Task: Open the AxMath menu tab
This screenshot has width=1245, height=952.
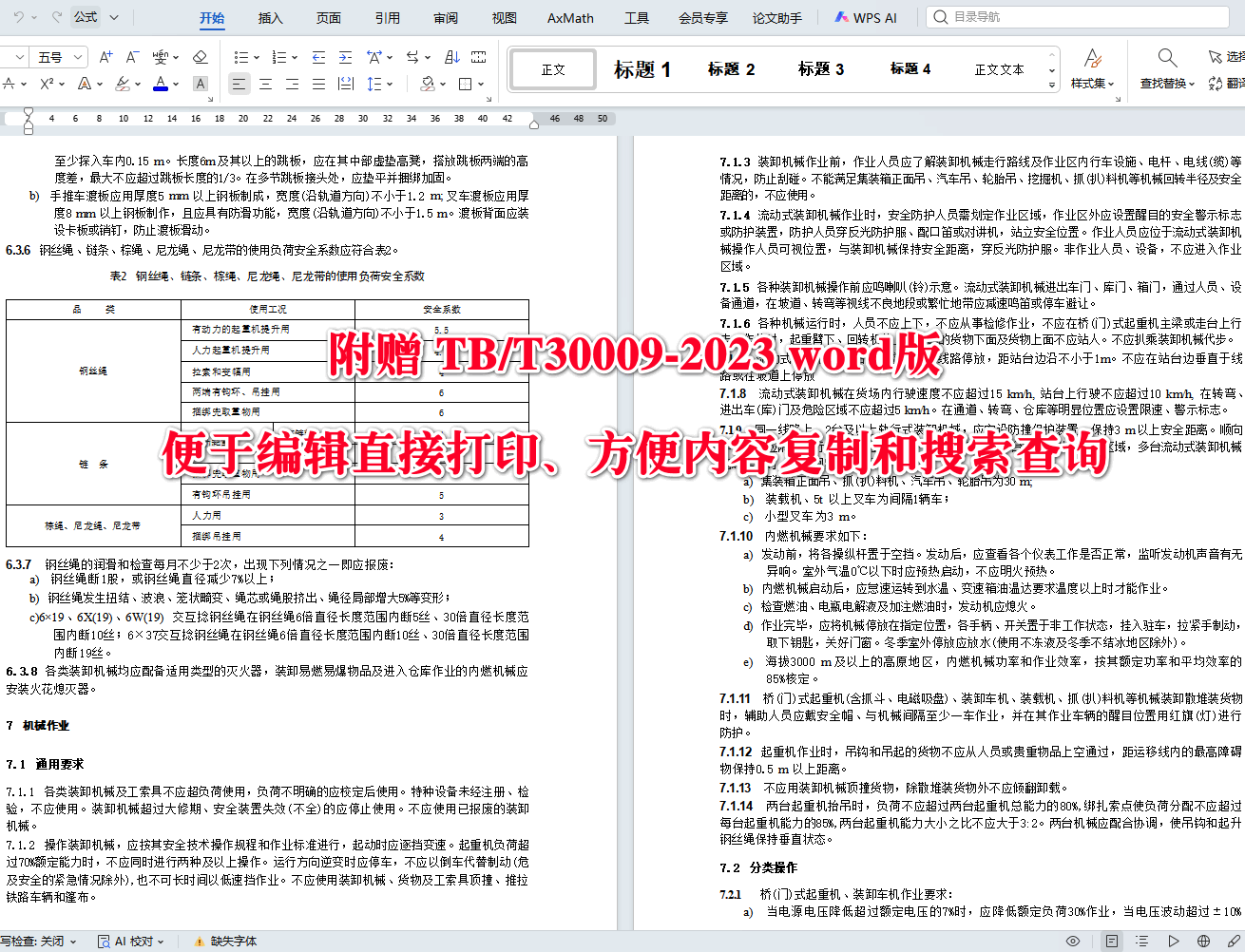Action: (569, 16)
